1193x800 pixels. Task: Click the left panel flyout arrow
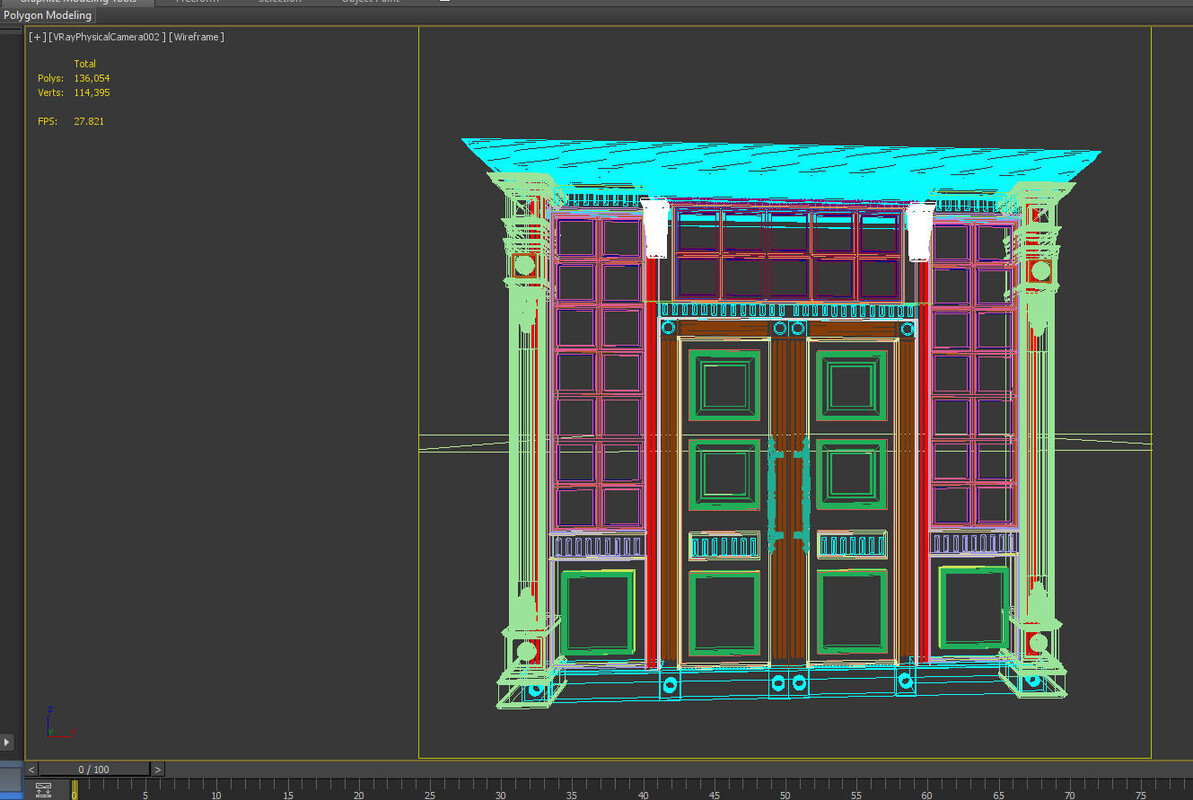coord(7,742)
